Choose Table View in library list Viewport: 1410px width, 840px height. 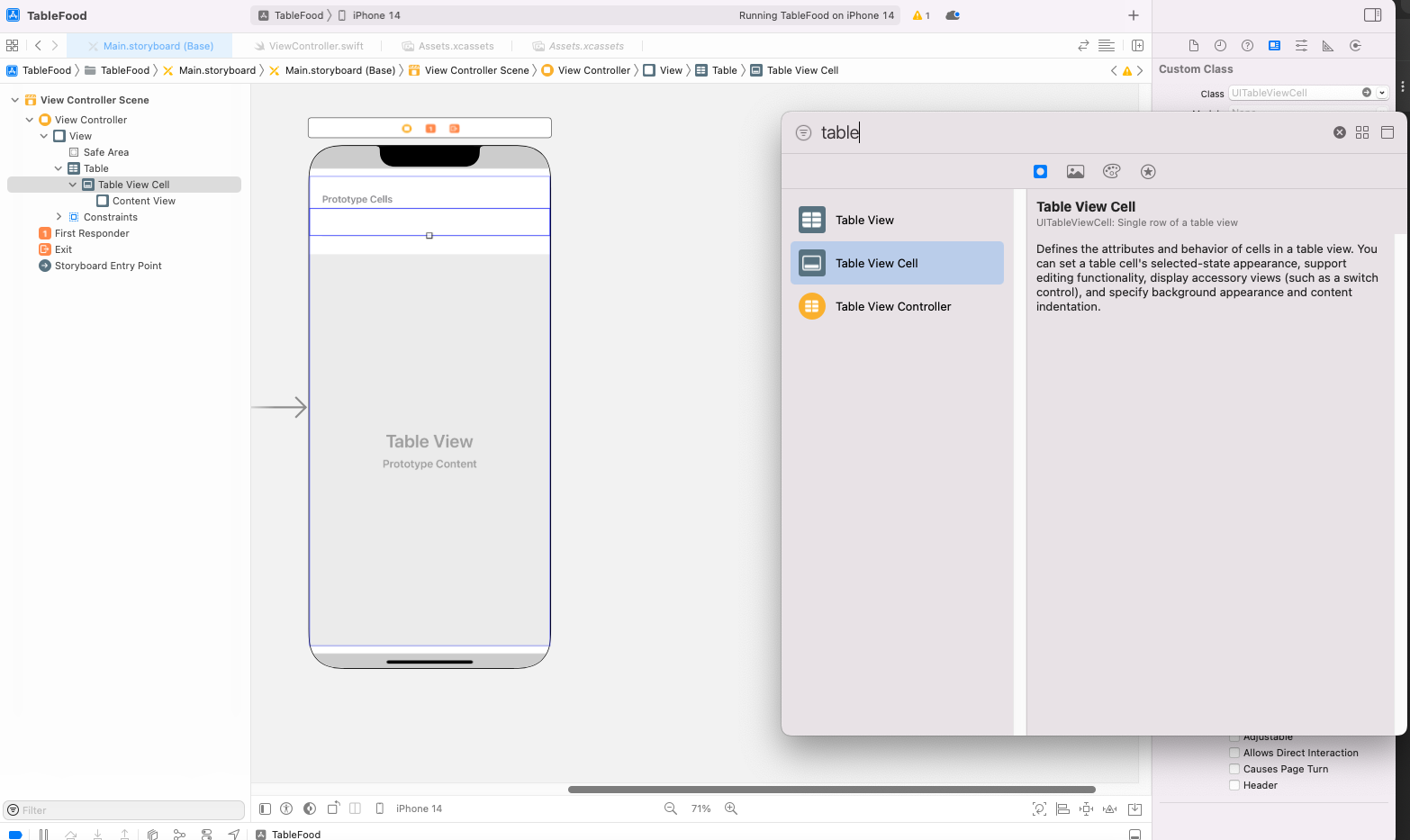click(897, 220)
